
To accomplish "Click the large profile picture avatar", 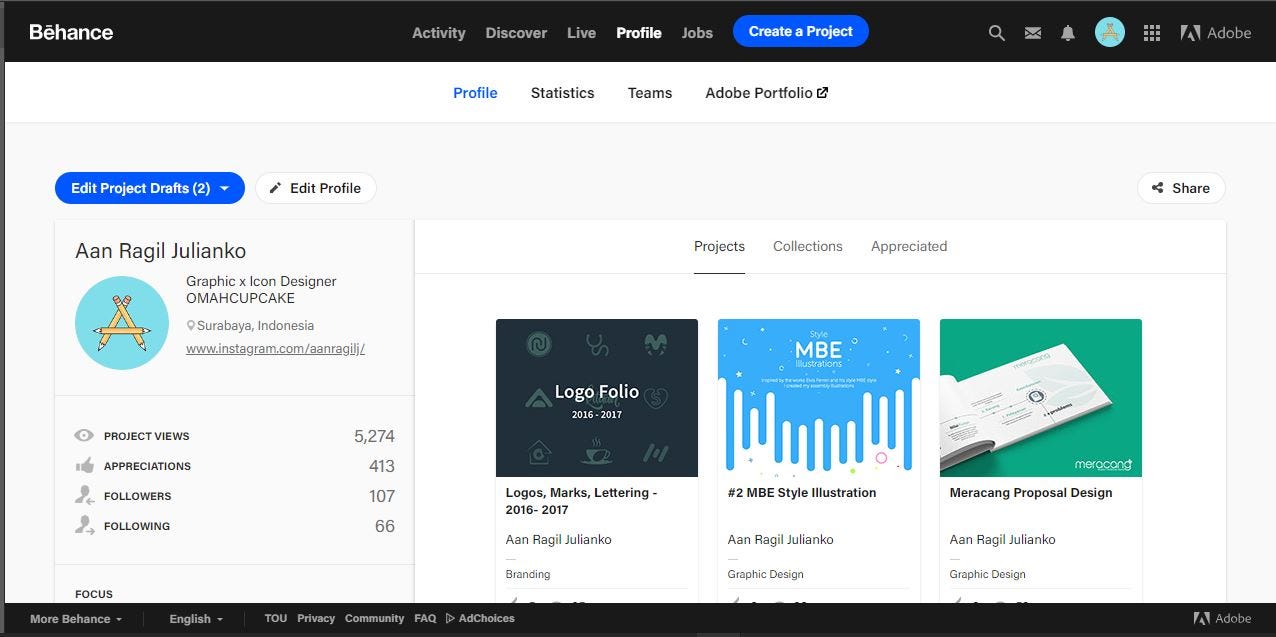I will (122, 323).
